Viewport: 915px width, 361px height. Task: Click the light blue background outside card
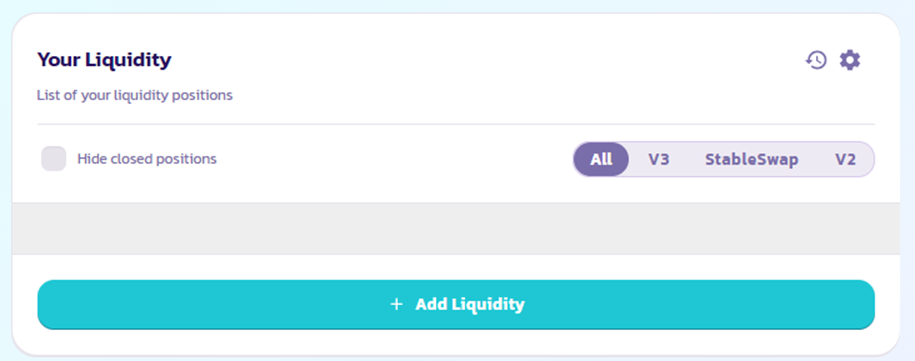tap(907, 175)
